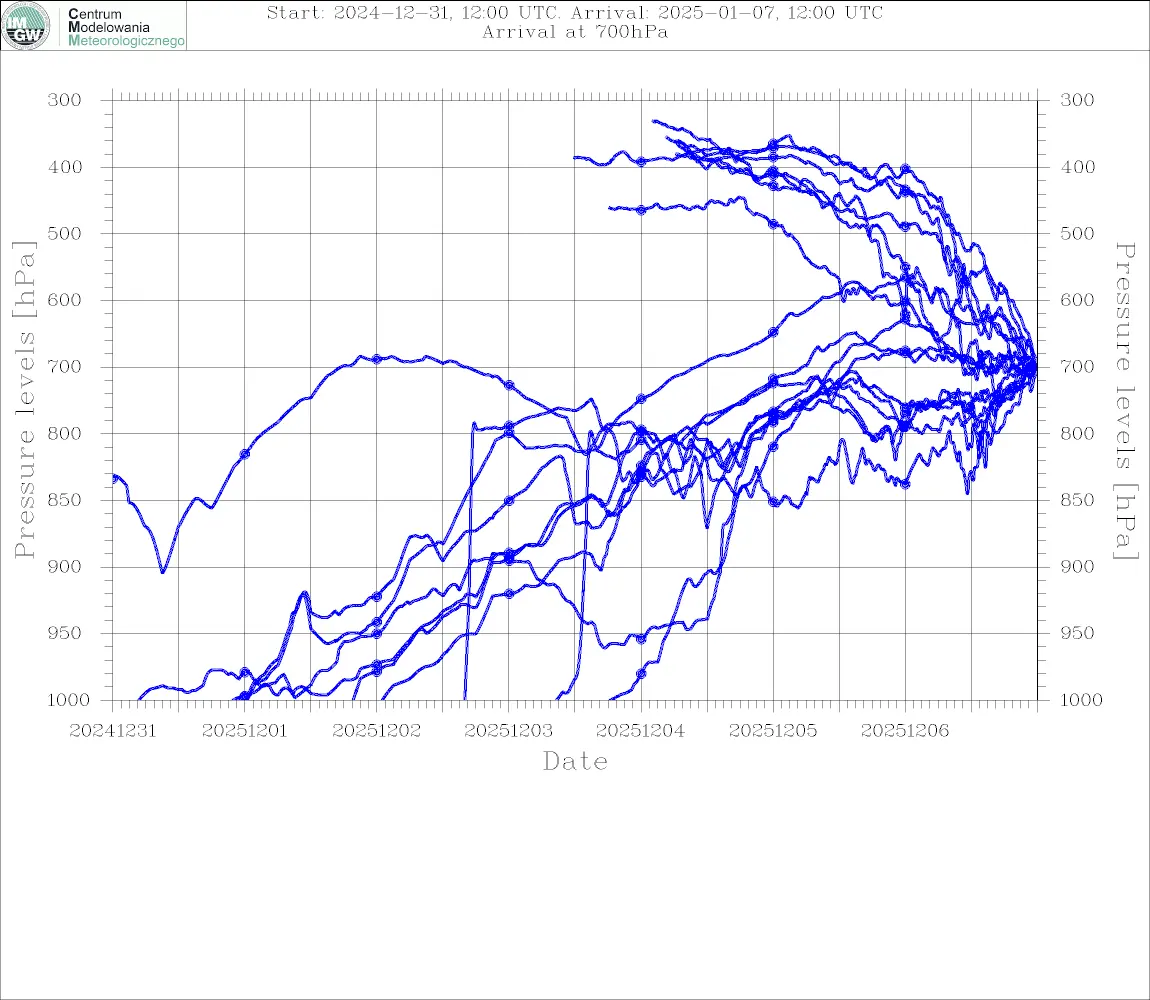Image resolution: width=1150 pixels, height=1000 pixels.
Task: Click the left axis 900 label
Action: click(x=65, y=566)
